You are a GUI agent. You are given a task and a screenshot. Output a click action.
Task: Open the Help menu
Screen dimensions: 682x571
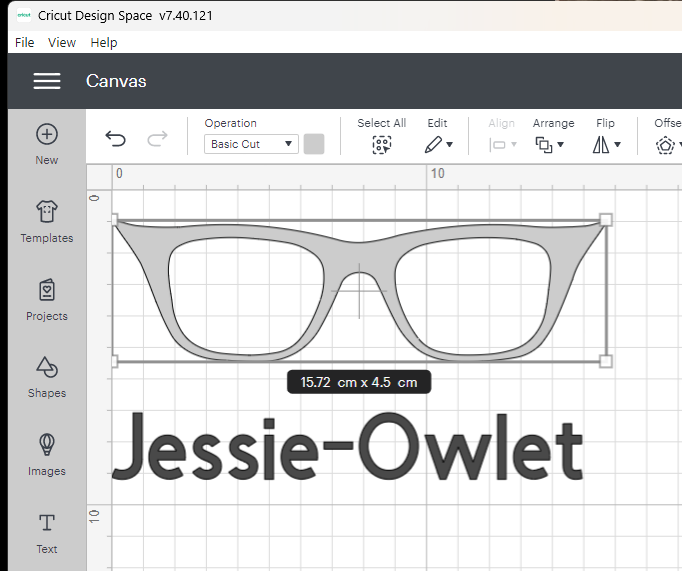point(104,42)
